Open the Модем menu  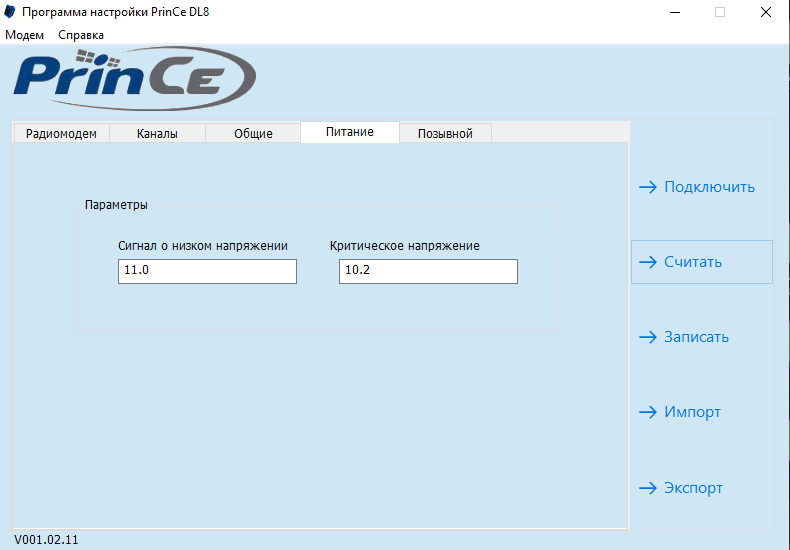click(x=24, y=35)
